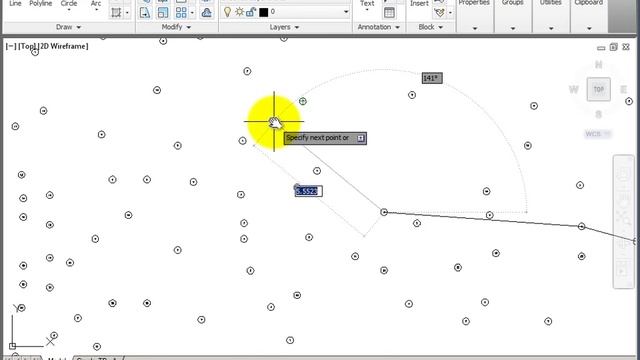Expand the Annotation panel
Image resolution: width=640 pixels, height=360 pixels.
378,27
